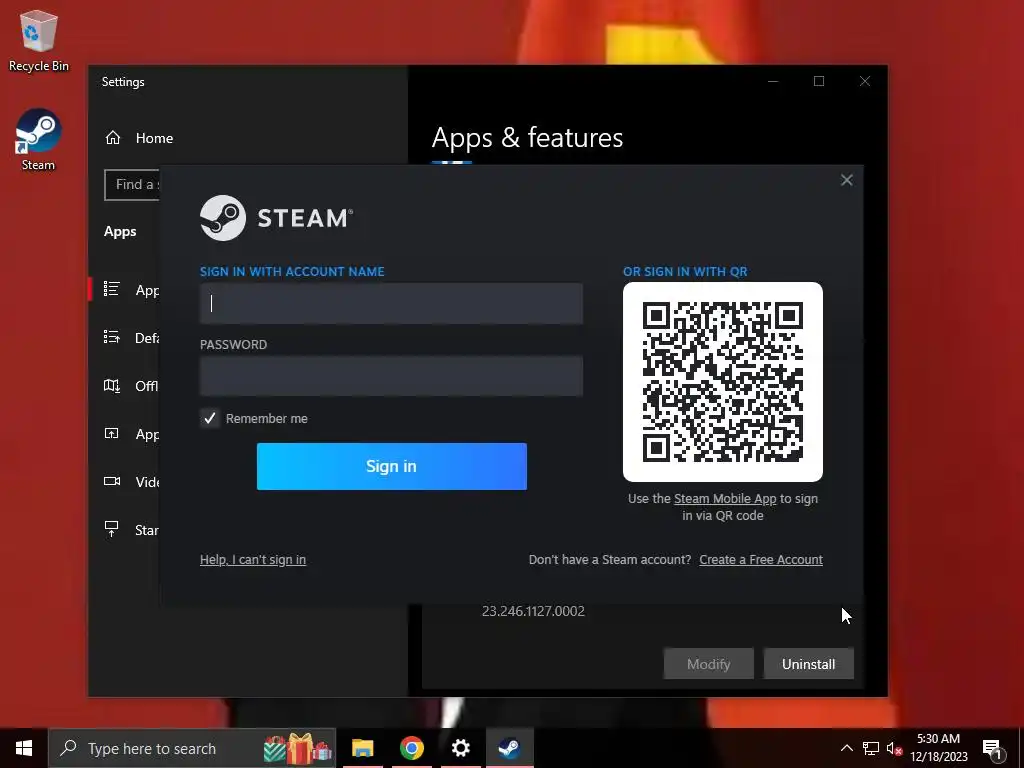Switch to Steam taskbar icon

[x=509, y=748]
